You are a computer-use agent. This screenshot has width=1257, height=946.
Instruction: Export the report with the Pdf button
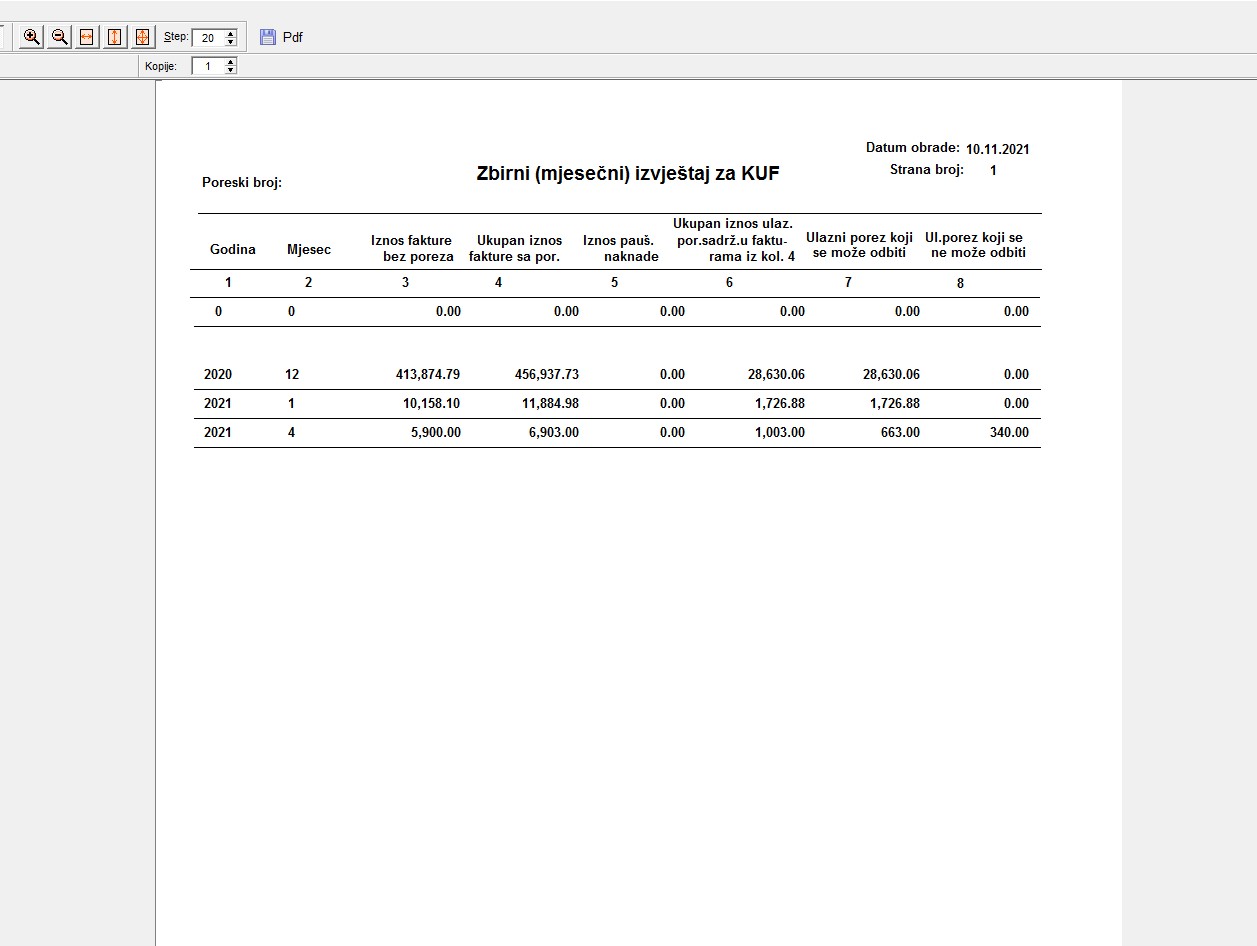(x=281, y=37)
